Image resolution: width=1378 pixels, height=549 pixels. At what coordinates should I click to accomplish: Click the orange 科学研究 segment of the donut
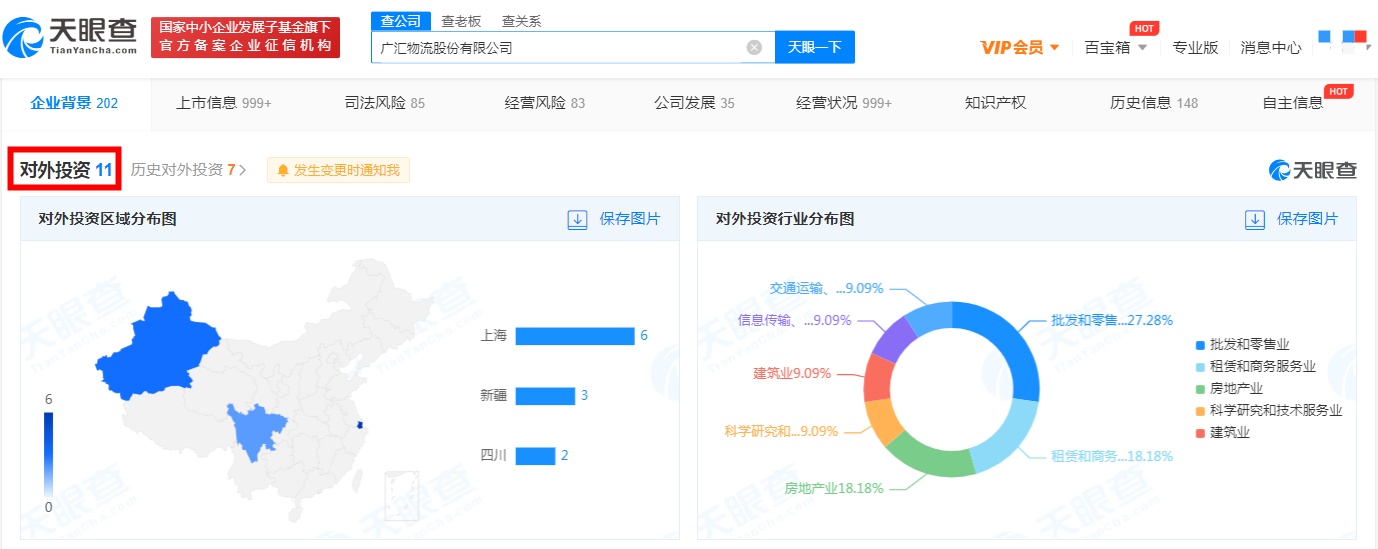click(884, 422)
